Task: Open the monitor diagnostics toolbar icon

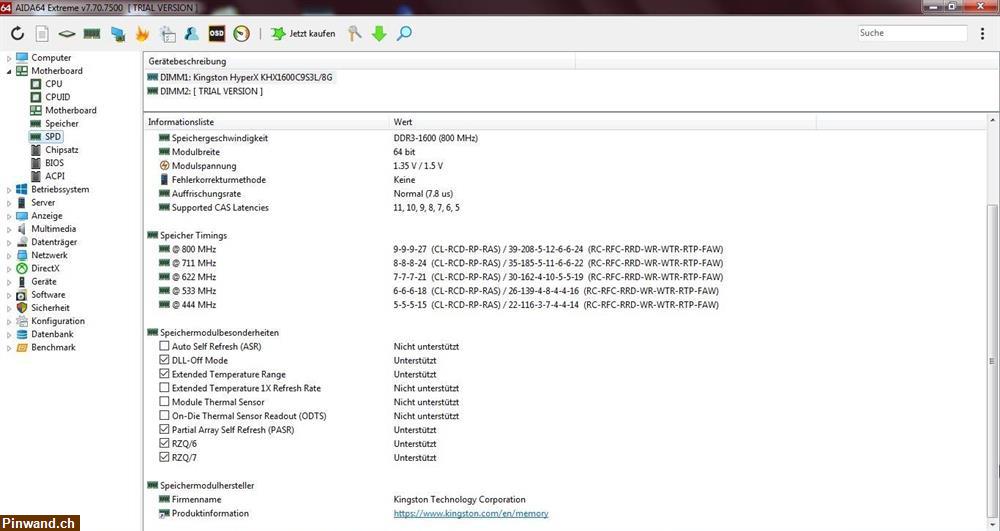Action: coord(117,34)
